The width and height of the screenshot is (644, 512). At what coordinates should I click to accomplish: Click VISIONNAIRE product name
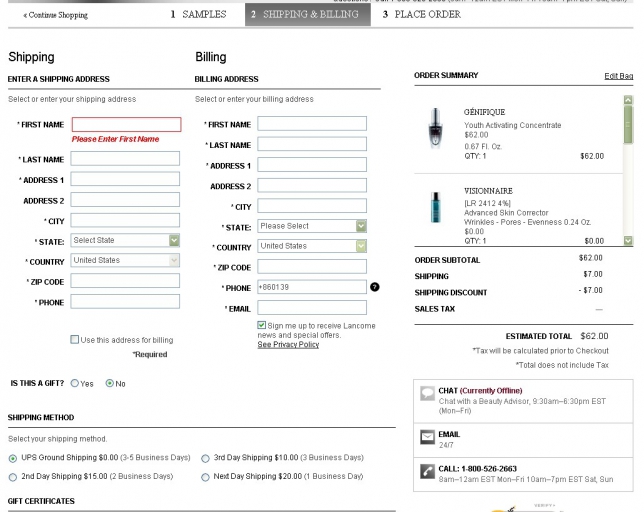click(x=488, y=191)
